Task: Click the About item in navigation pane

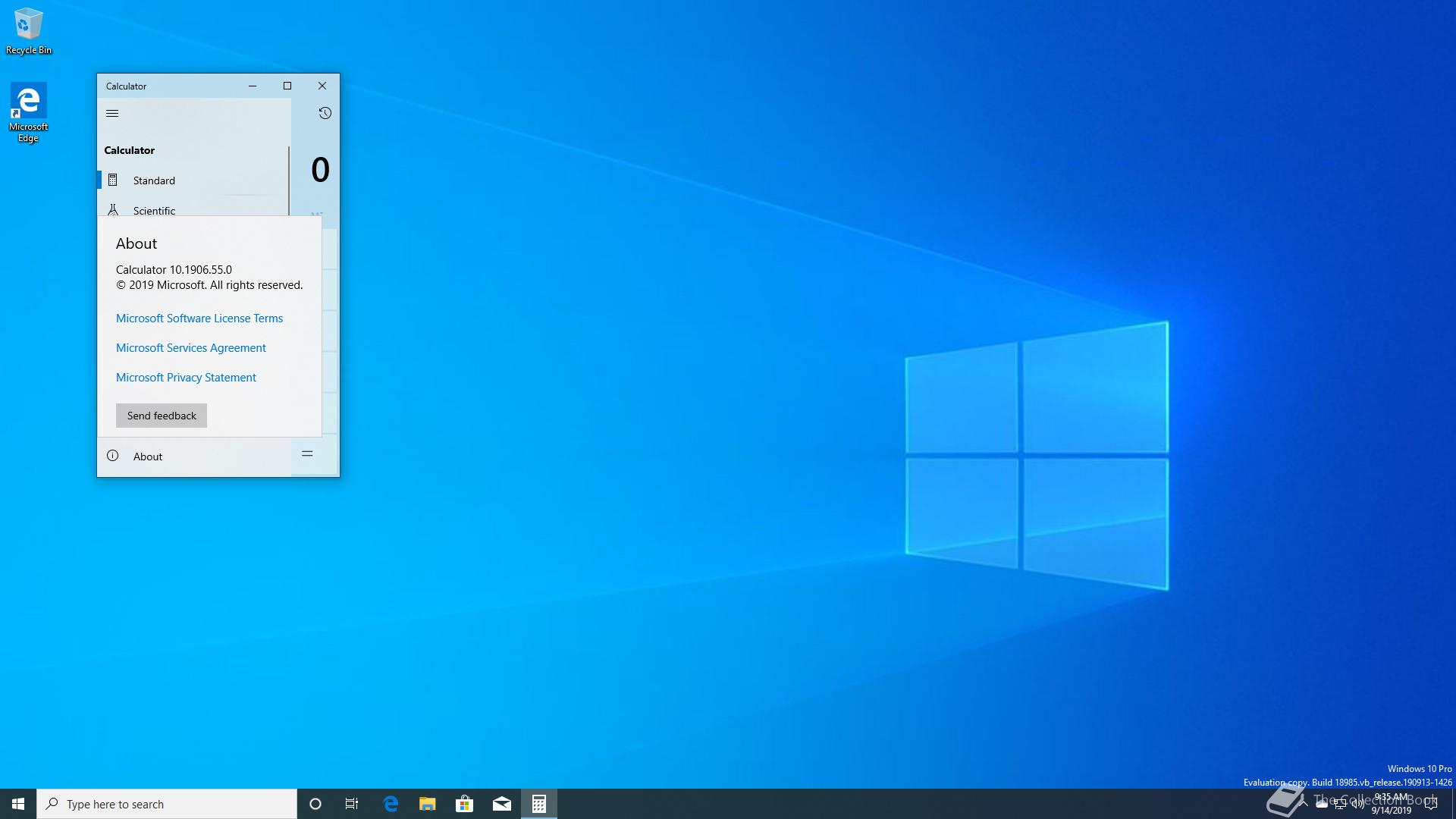Action: click(x=194, y=457)
